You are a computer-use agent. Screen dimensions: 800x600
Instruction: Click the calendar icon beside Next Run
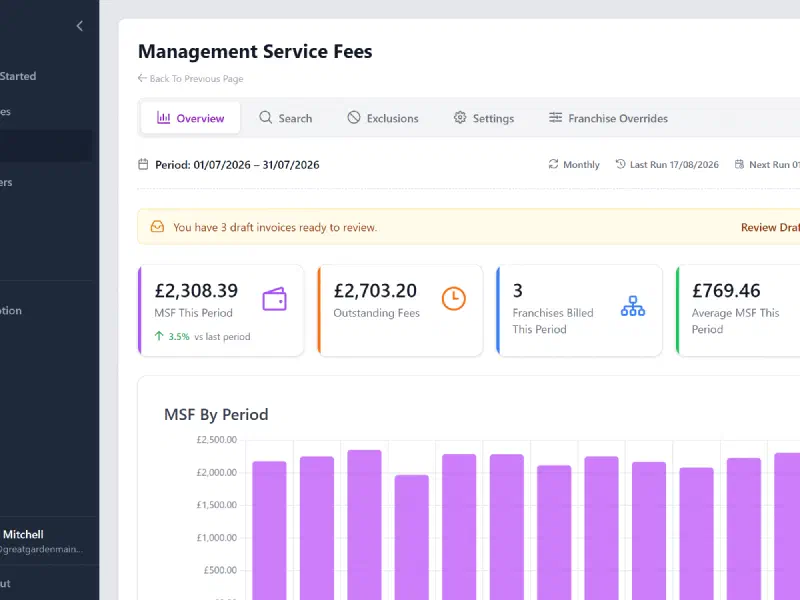[739, 164]
